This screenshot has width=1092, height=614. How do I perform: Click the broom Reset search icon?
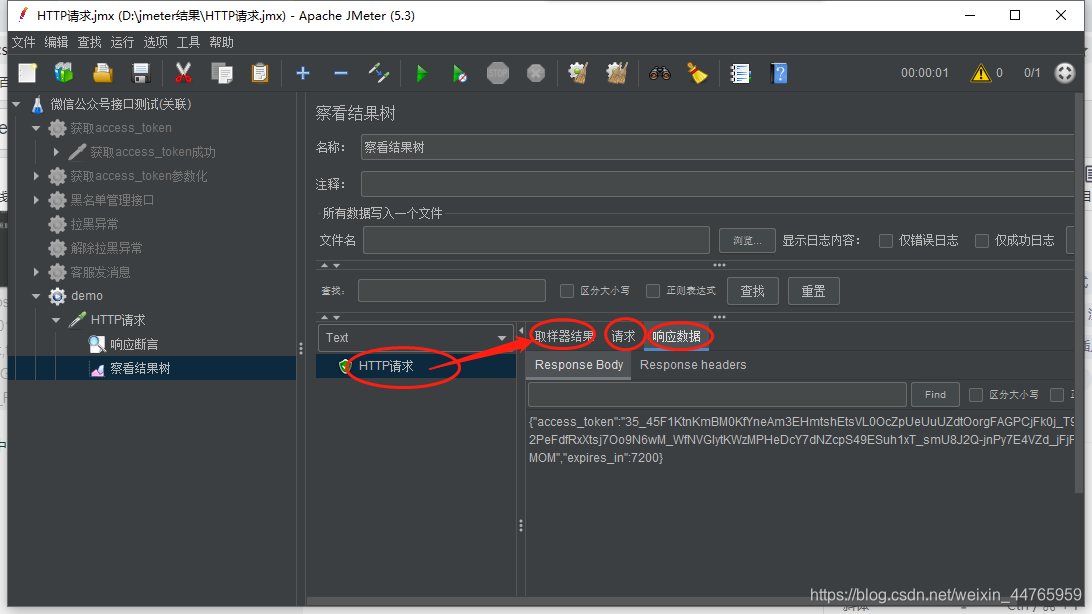click(x=697, y=73)
